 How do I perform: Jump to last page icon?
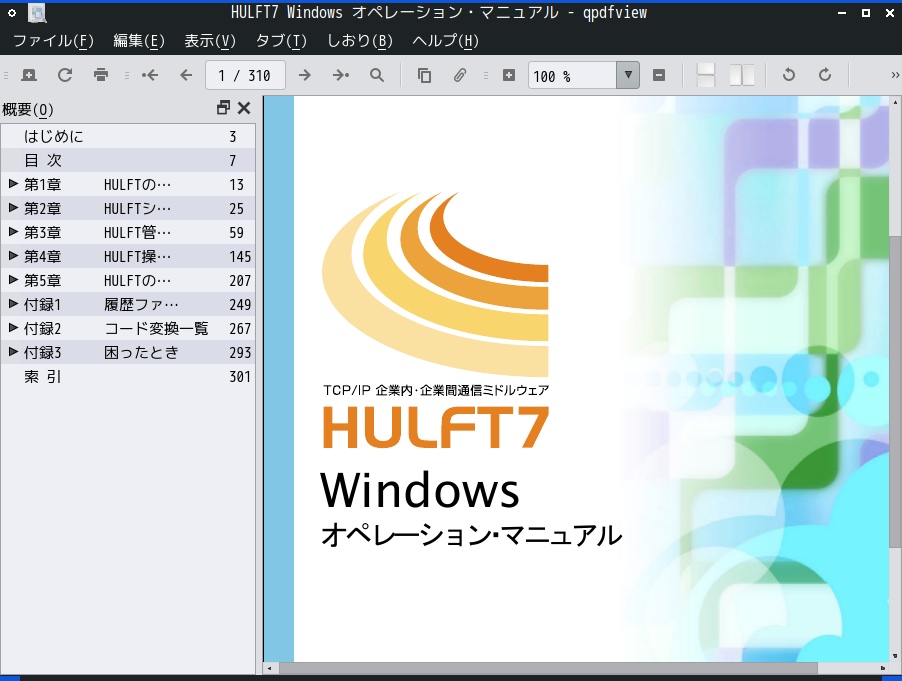[341, 75]
